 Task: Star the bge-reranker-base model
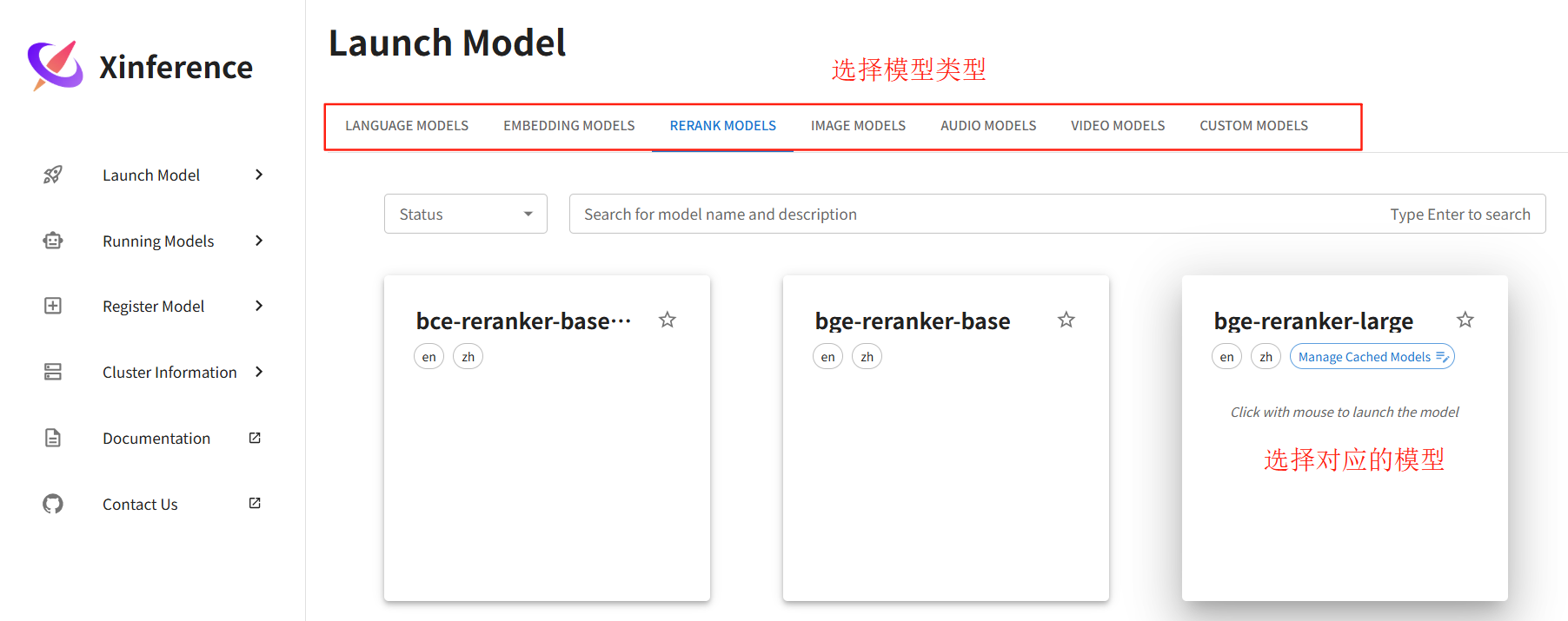click(1066, 320)
